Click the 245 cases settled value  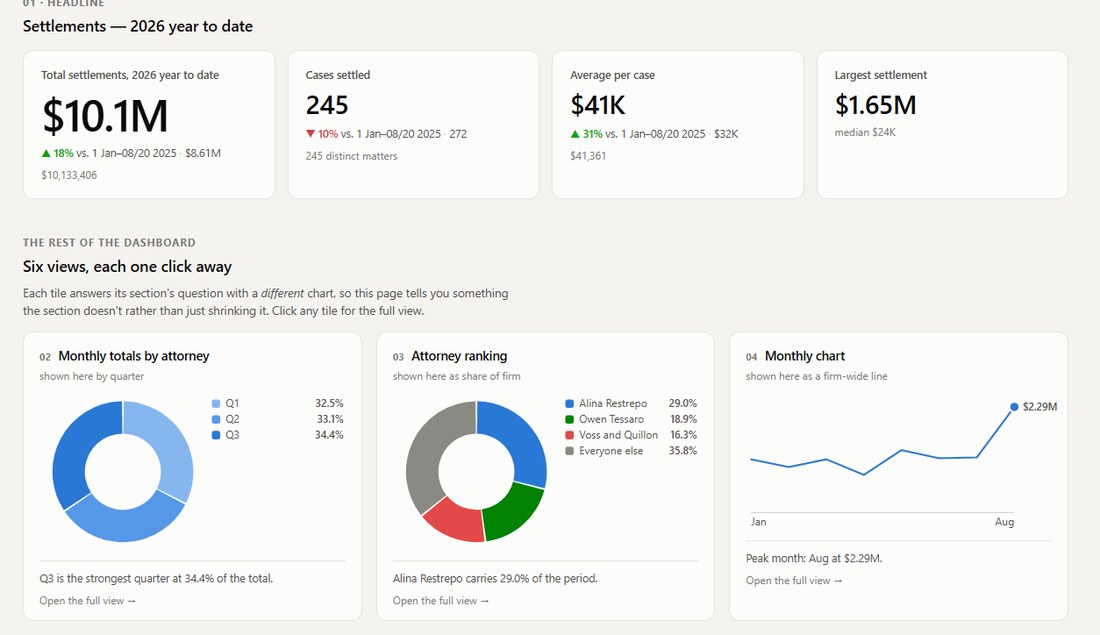[327, 105]
